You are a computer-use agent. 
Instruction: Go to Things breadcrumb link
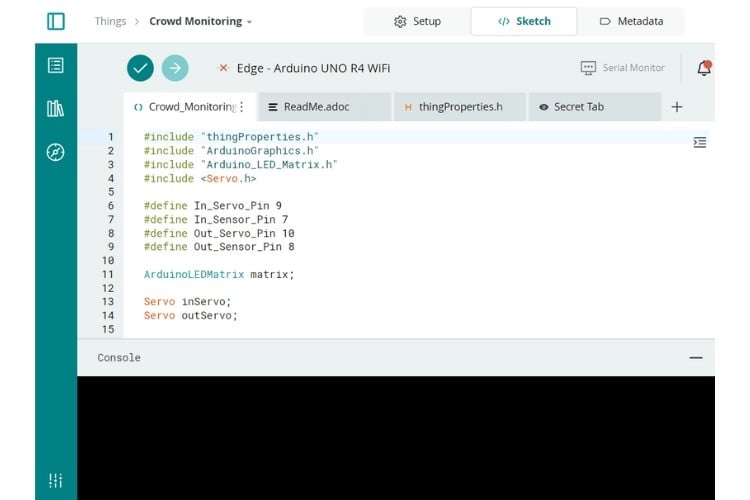tap(110, 21)
